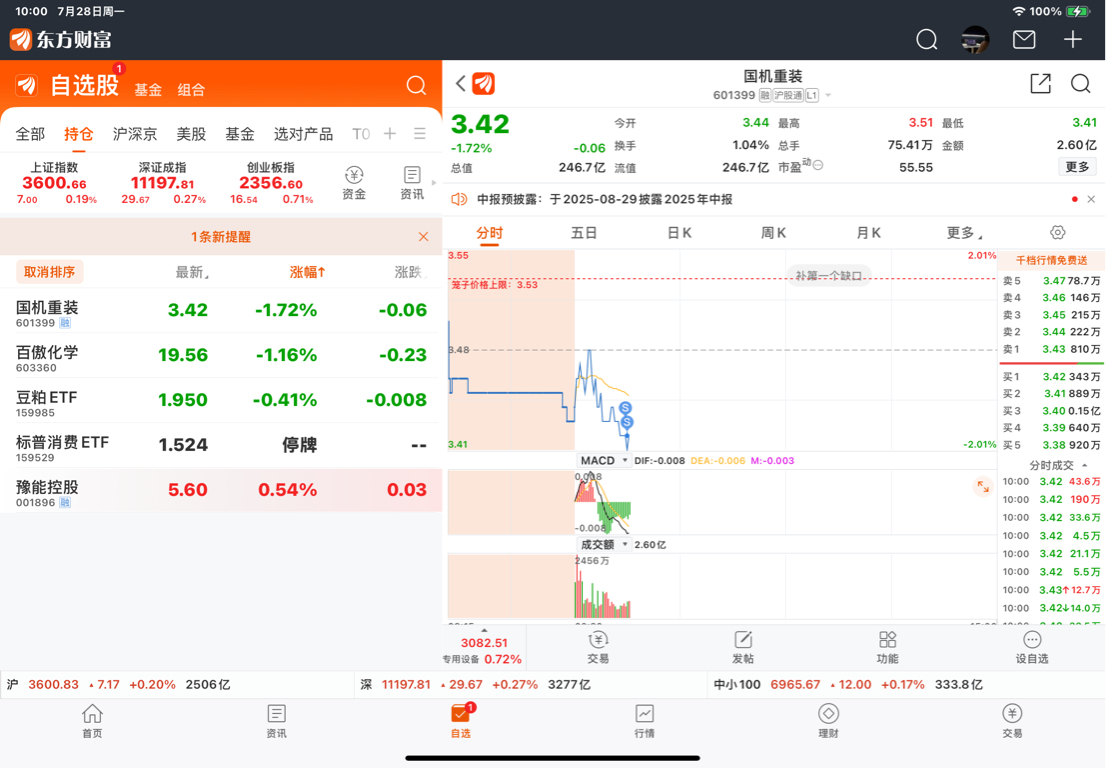Sort watchlist by 最新 price
This screenshot has width=1106, height=768.
pyautogui.click(x=191, y=272)
